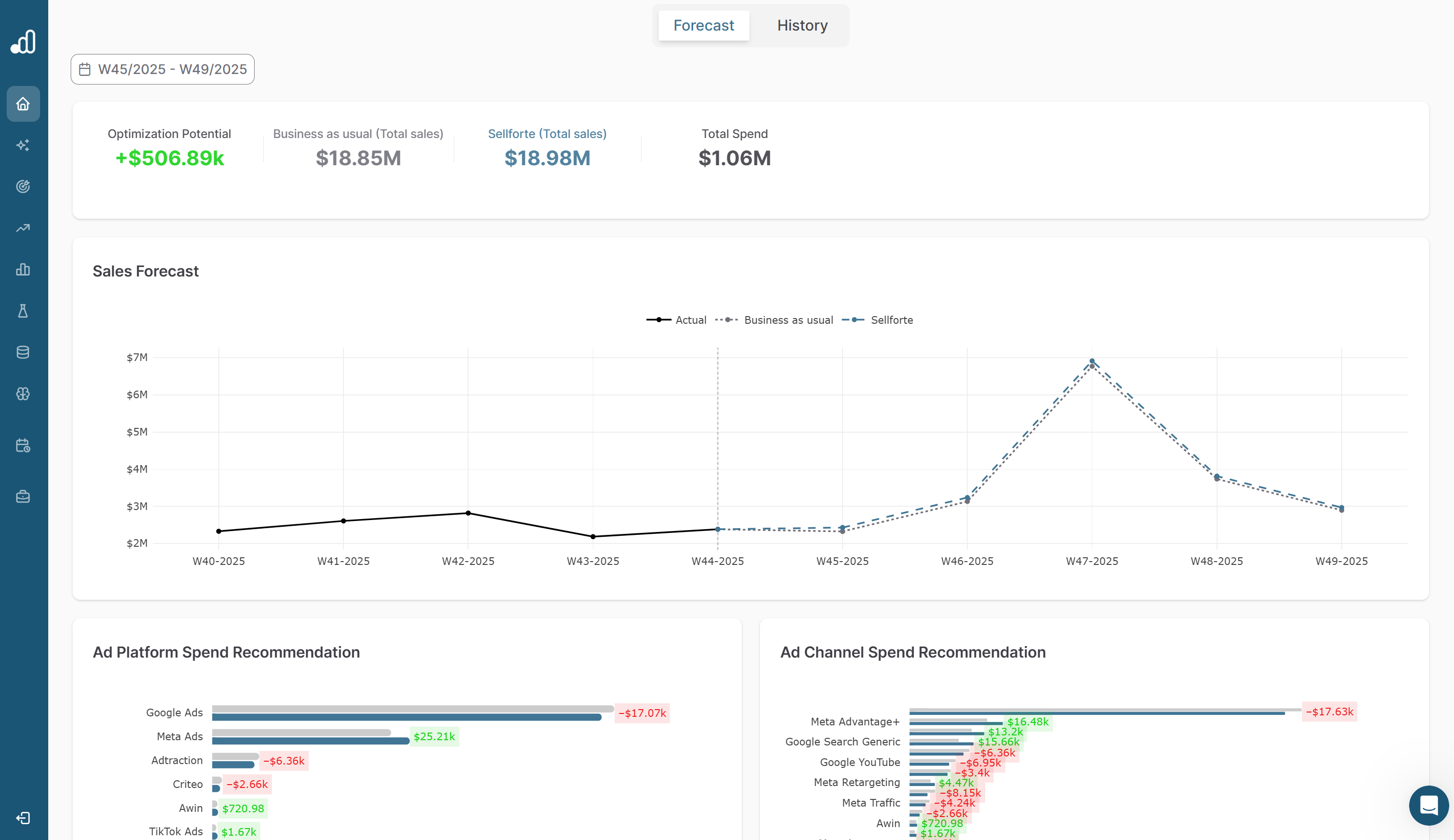The height and width of the screenshot is (840, 1454).
Task: Click the home icon in sidebar
Action: [23, 104]
